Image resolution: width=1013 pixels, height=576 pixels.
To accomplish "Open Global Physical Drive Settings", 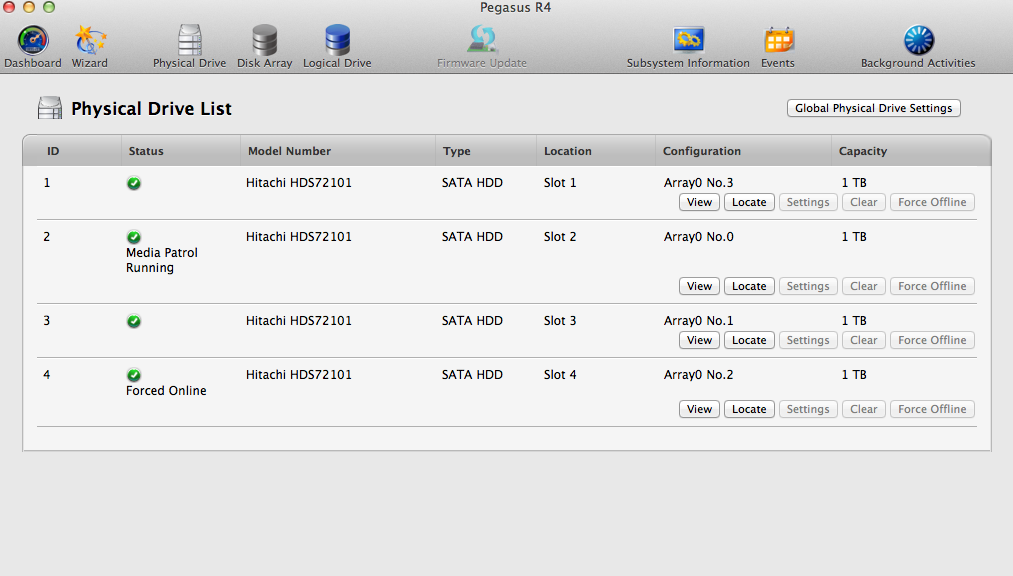I will (874, 108).
